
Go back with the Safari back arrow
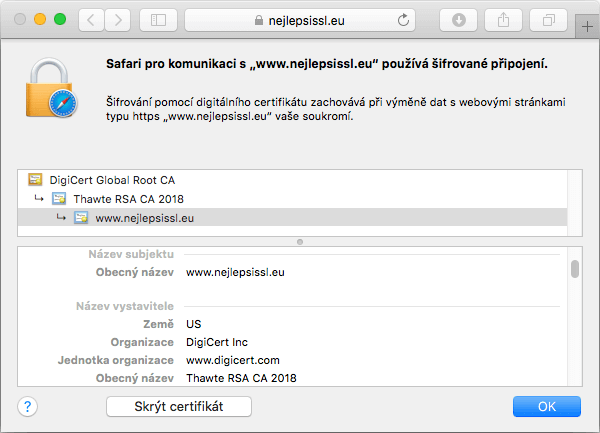pos(91,20)
